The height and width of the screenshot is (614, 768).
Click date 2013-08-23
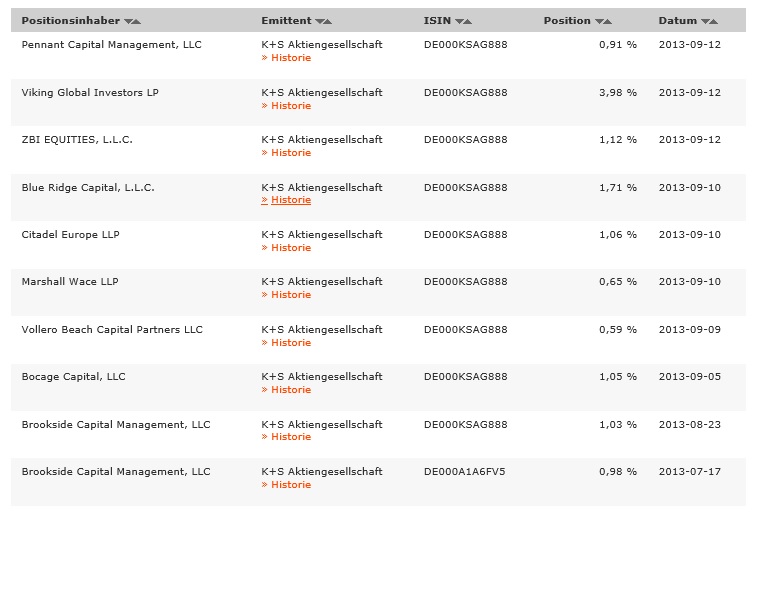690,425
